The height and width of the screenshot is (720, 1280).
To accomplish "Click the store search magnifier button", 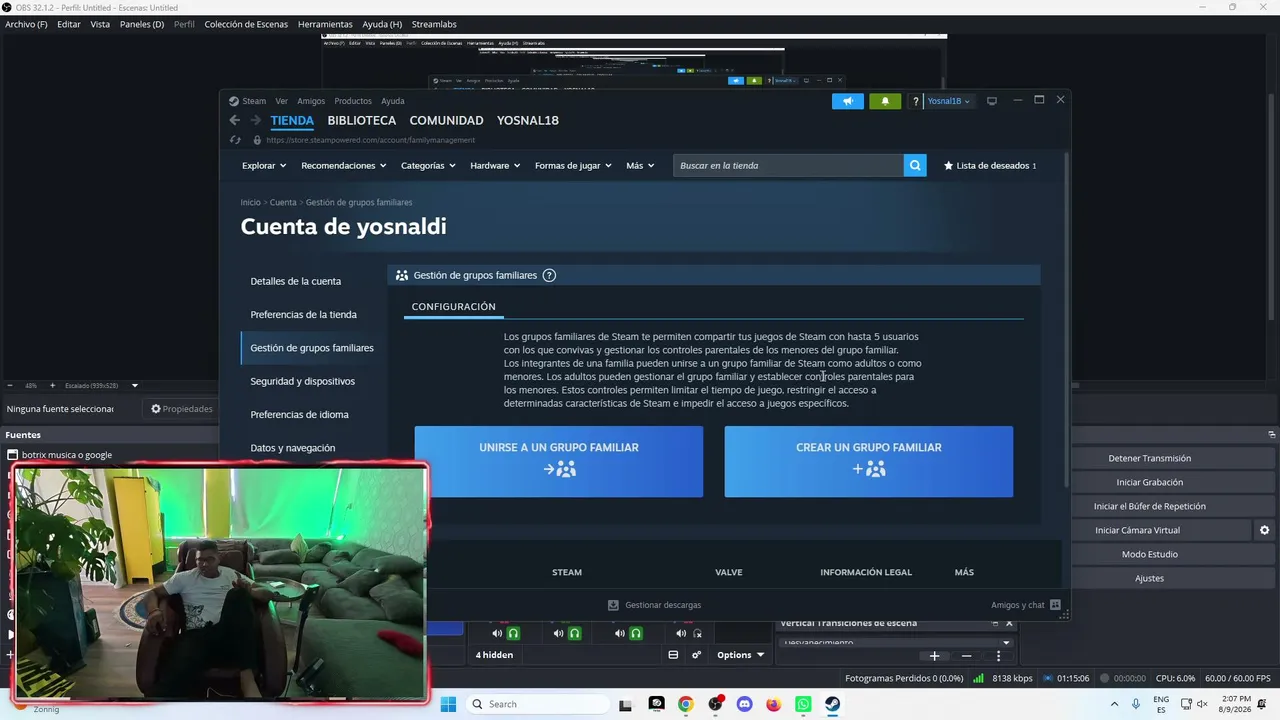I will tap(915, 166).
